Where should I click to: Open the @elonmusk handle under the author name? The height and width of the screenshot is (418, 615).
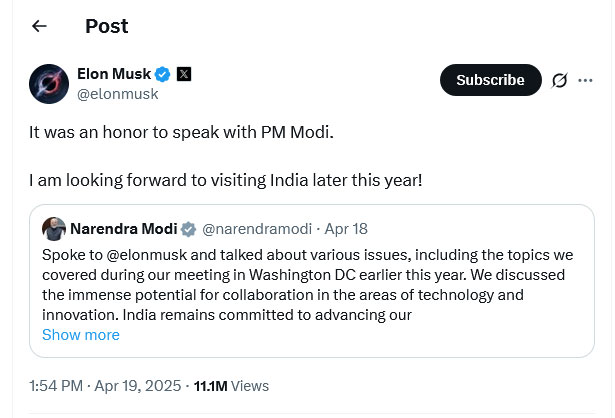tap(117, 94)
